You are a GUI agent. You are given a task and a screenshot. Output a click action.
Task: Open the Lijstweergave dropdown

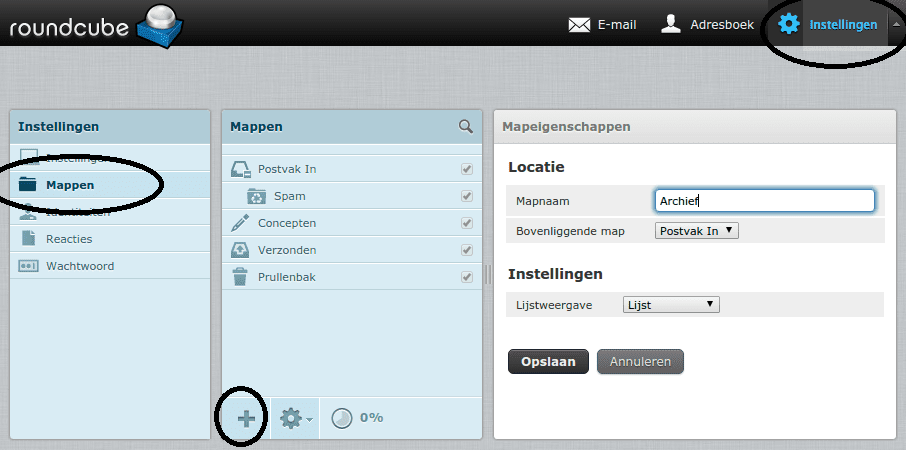click(x=670, y=305)
